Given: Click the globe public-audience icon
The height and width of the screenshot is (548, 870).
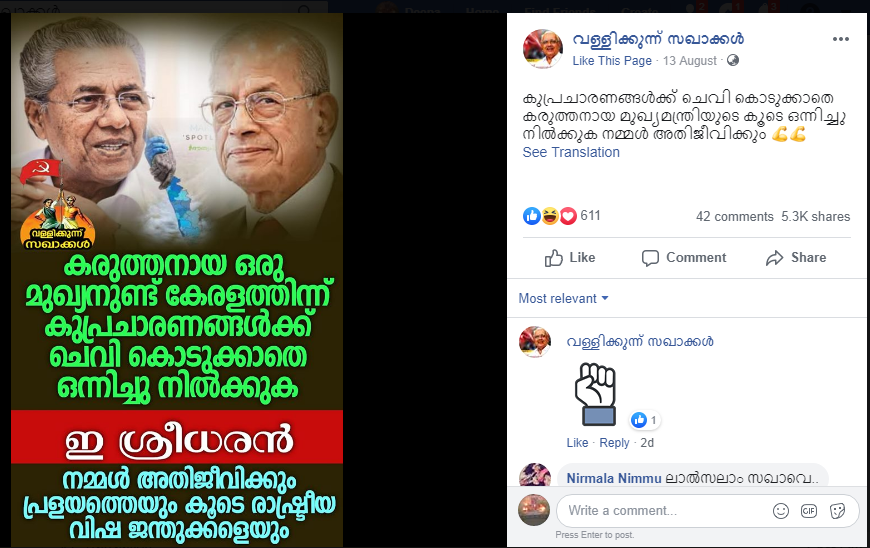Looking at the screenshot, I should 733,60.
